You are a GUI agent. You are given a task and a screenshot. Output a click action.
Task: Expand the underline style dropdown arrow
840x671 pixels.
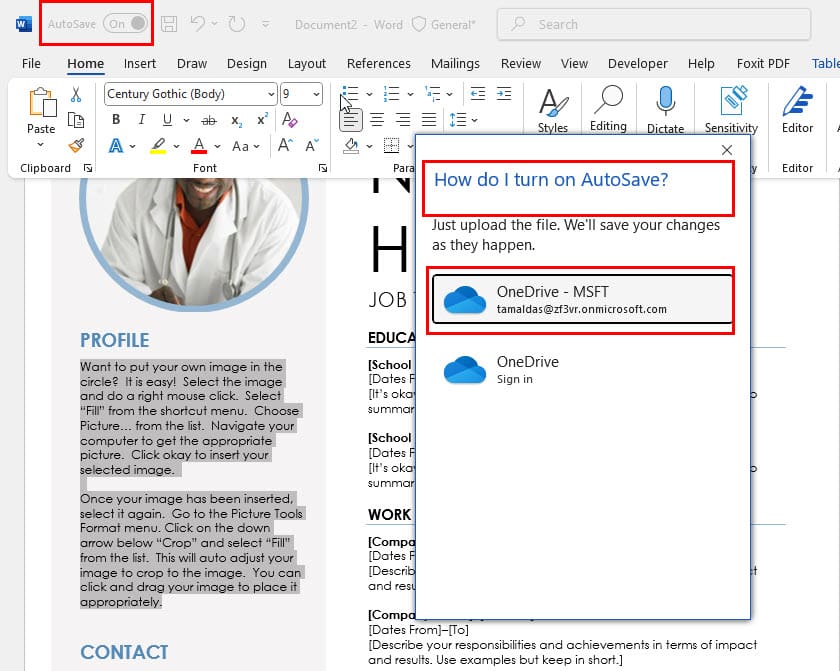click(186, 120)
